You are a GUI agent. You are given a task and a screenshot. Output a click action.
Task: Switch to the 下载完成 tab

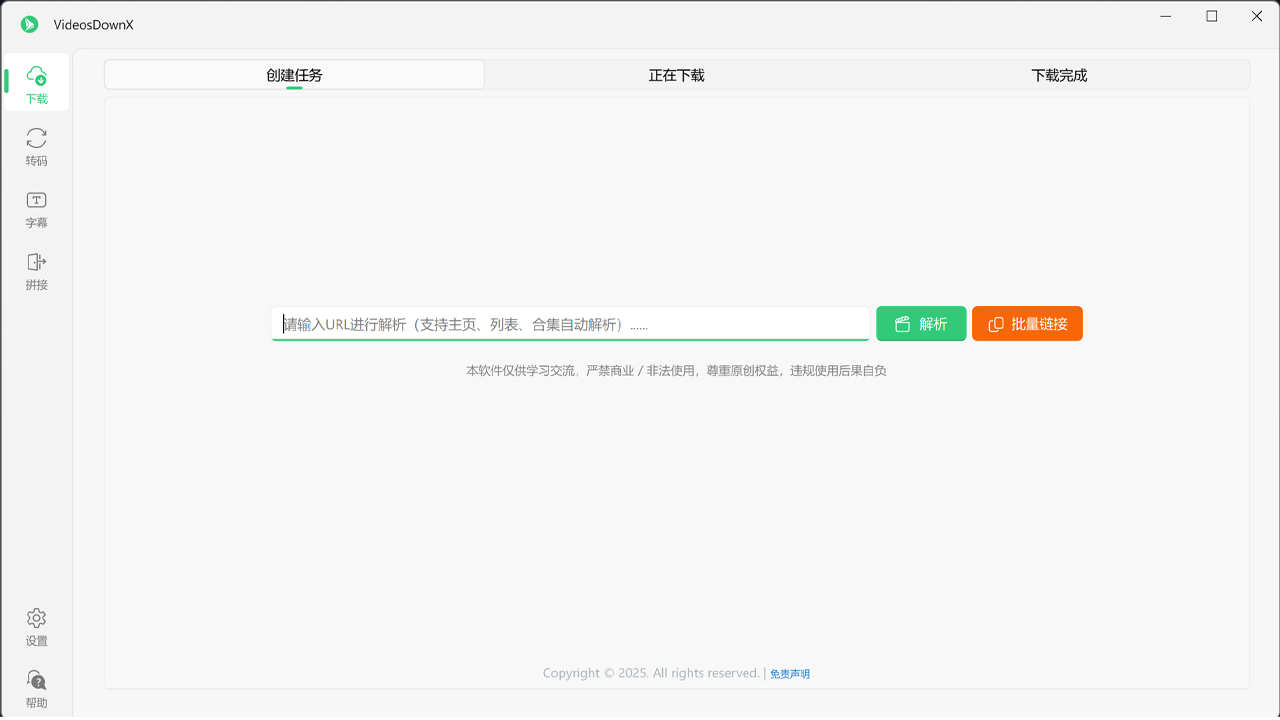click(1059, 74)
